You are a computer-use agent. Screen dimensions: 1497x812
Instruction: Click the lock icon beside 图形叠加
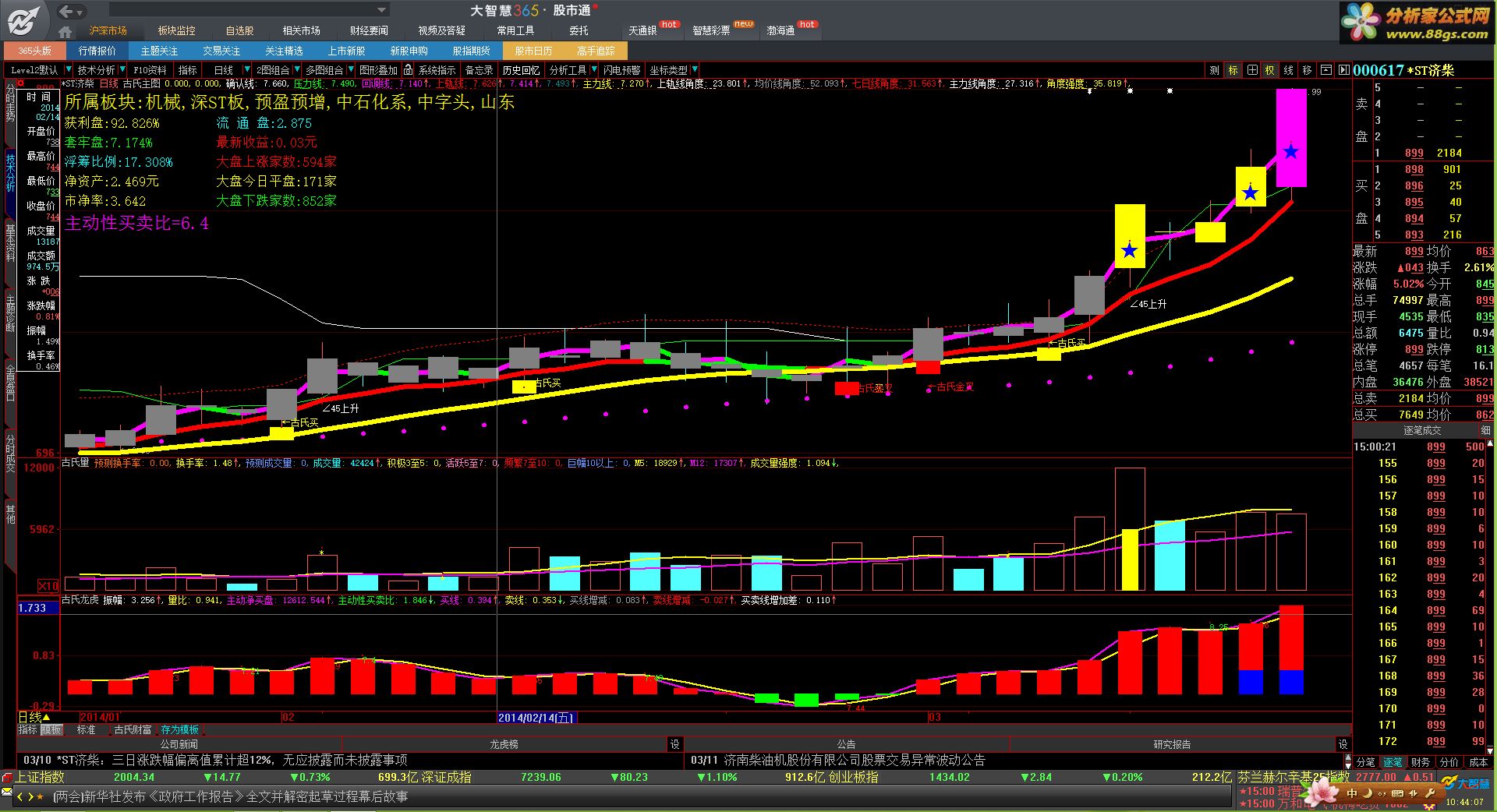tap(407, 70)
